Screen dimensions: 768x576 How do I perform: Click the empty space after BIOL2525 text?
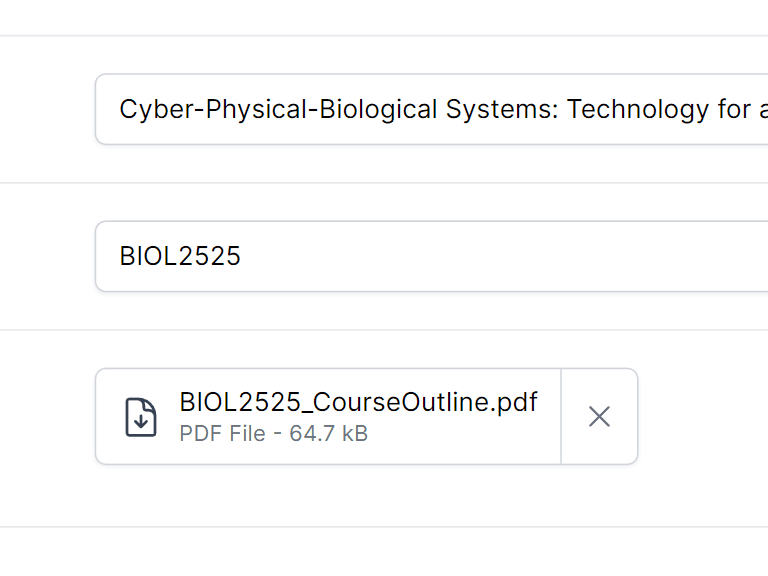[490, 256]
